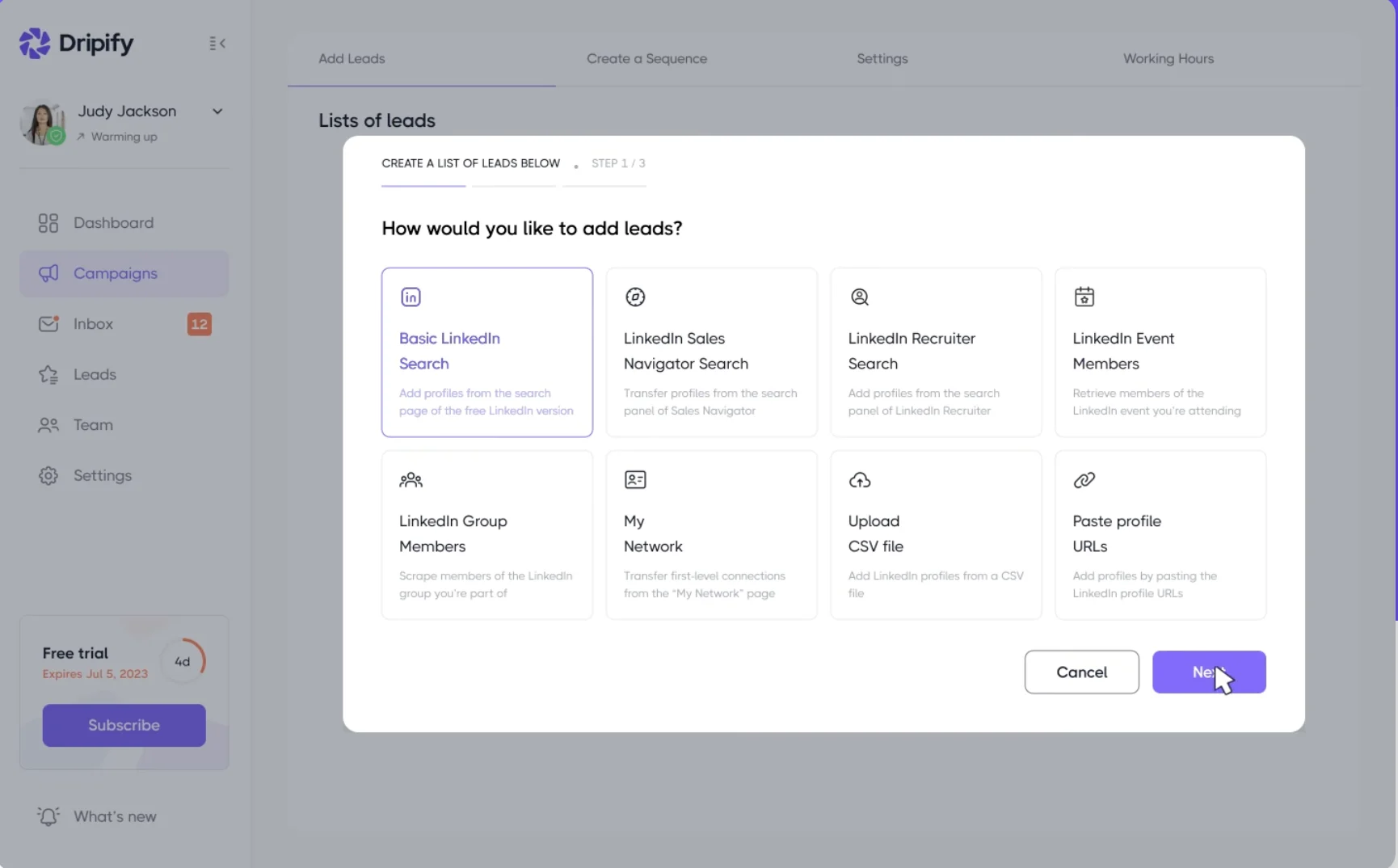Click the Recruiter Search person icon
The height and width of the screenshot is (868, 1398).
860,297
